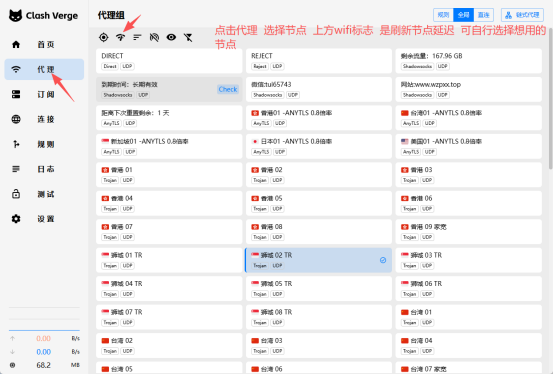Pick the 台湾 01 Trojan node
554x375 pixels.
click(x=468, y=317)
